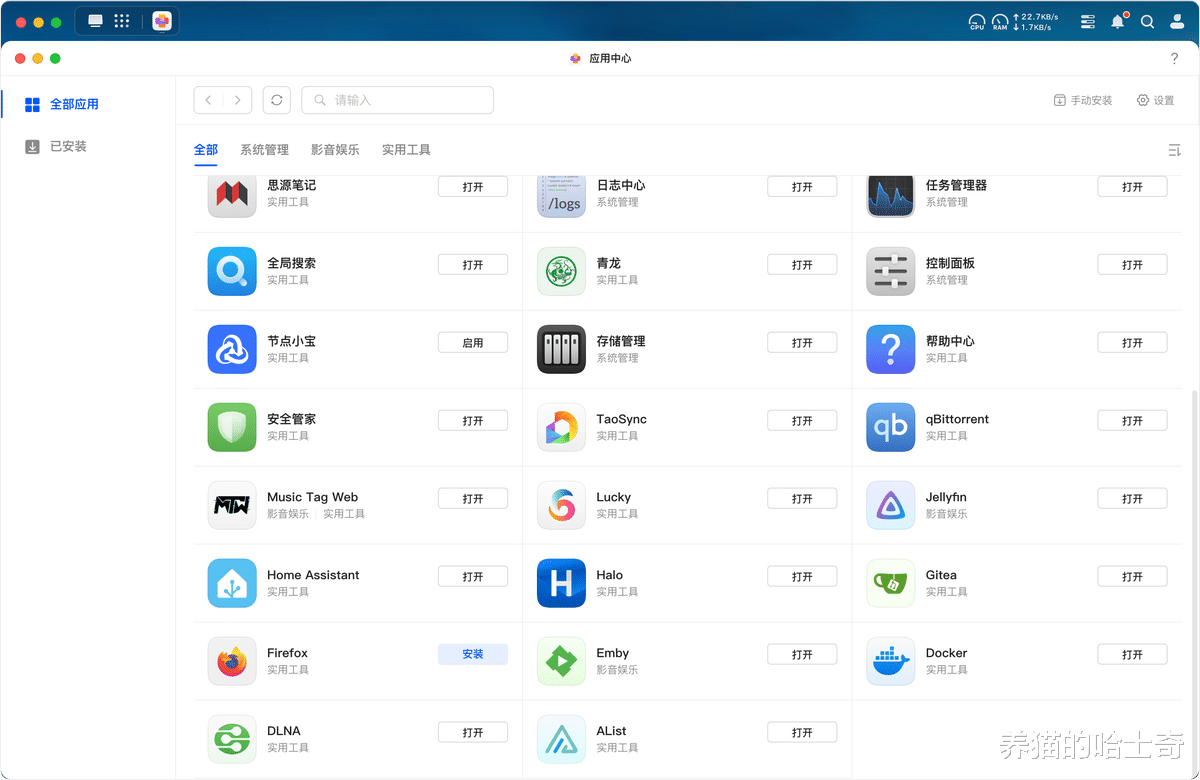Viewport: 1200px width, 780px height.
Task: Click the RAM usage gauge
Action: 1000,21
